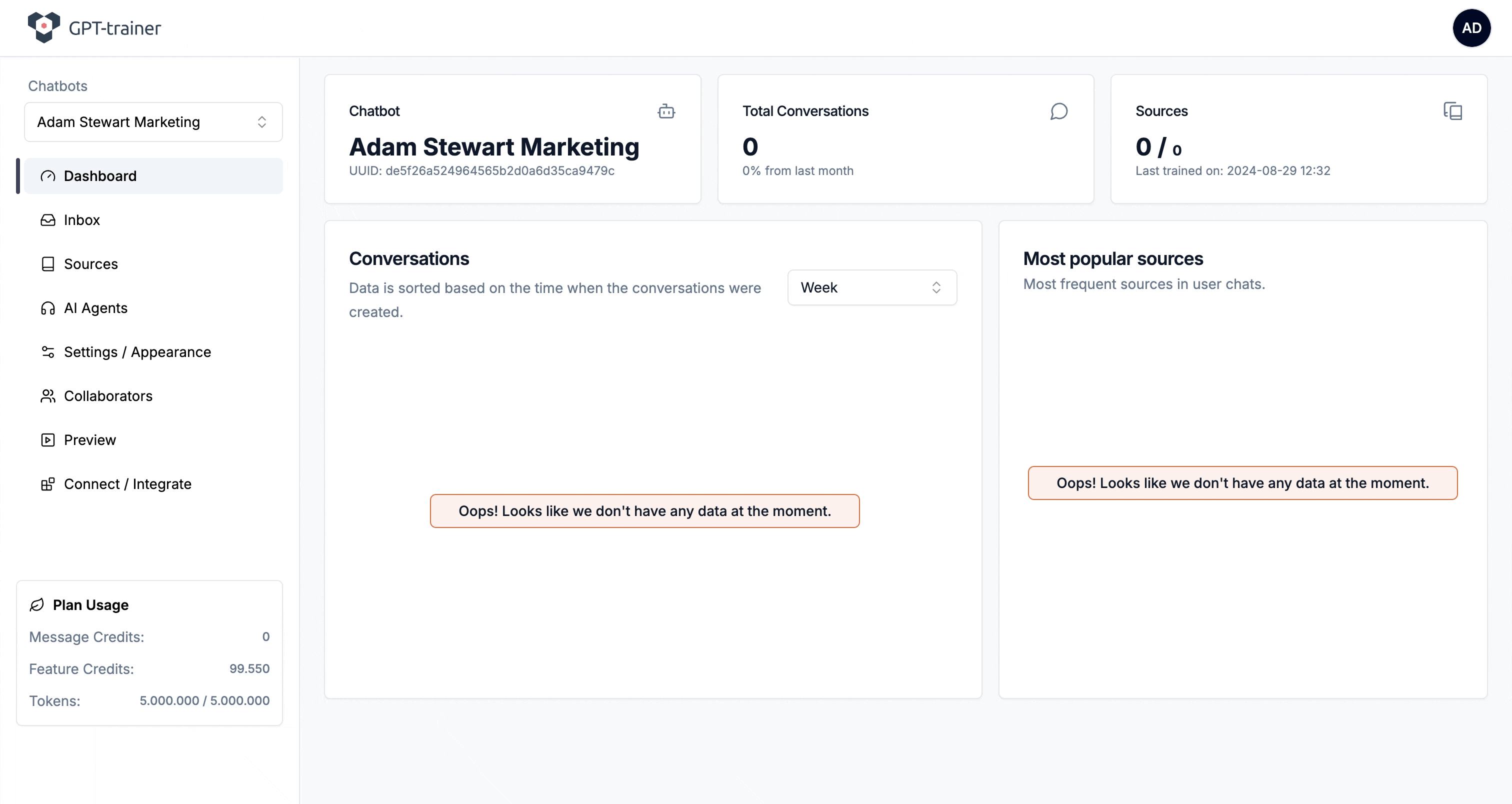Viewport: 1512px width, 804px height.
Task: Click 'Most frequent sources in user chats.'
Action: (1144, 284)
